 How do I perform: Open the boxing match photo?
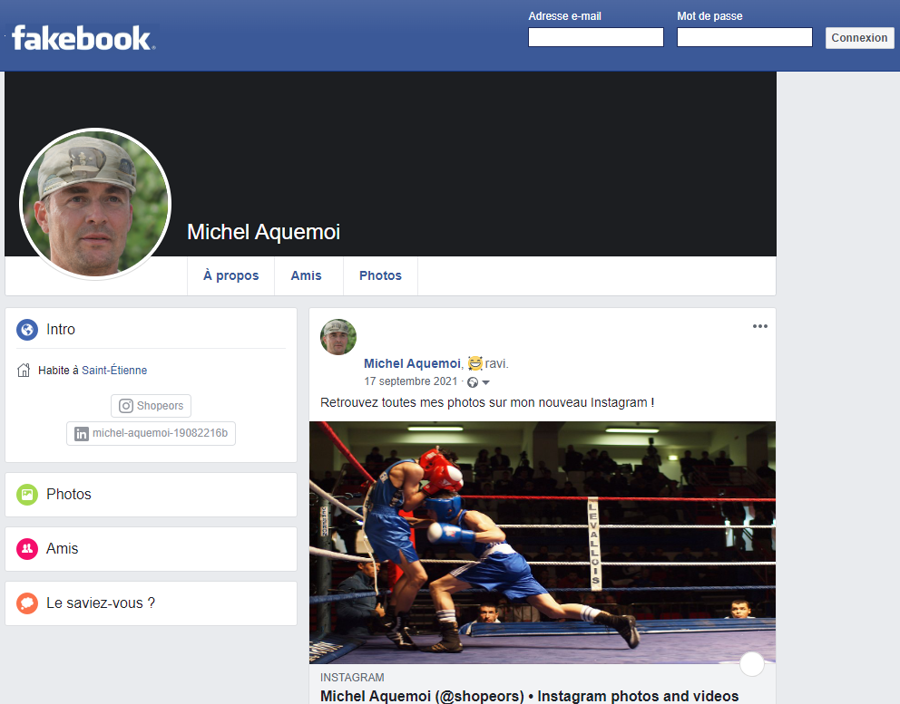[542, 542]
